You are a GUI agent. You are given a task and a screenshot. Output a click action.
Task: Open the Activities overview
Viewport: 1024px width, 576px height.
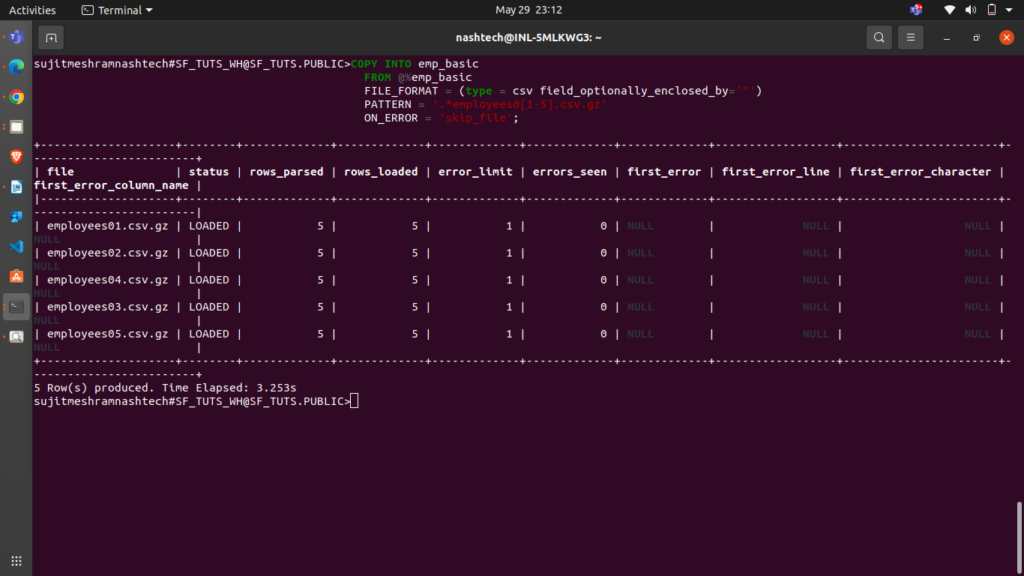point(32,10)
